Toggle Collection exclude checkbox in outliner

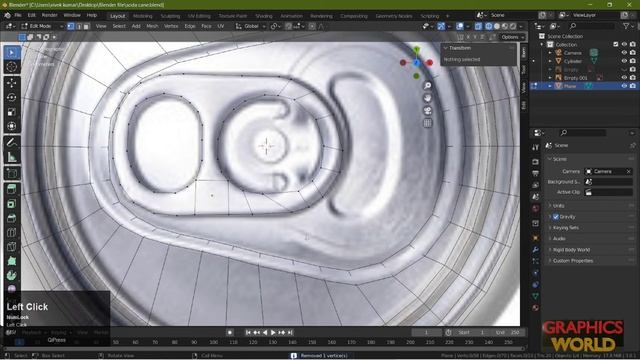(x=616, y=44)
